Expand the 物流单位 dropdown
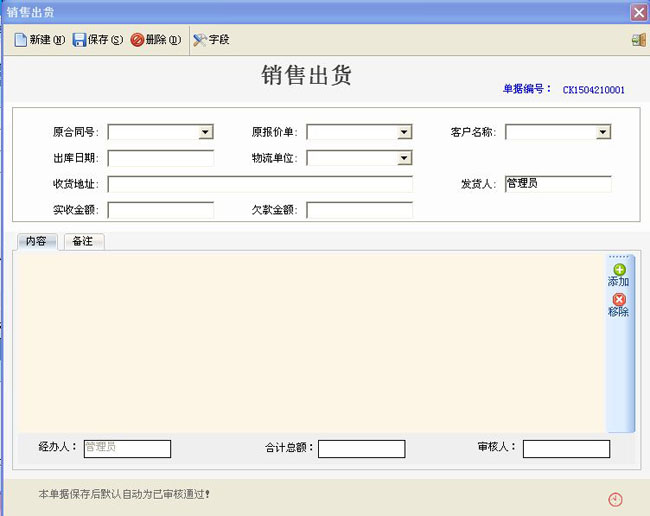Image resolution: width=650 pixels, height=516 pixels. pyautogui.click(x=404, y=158)
